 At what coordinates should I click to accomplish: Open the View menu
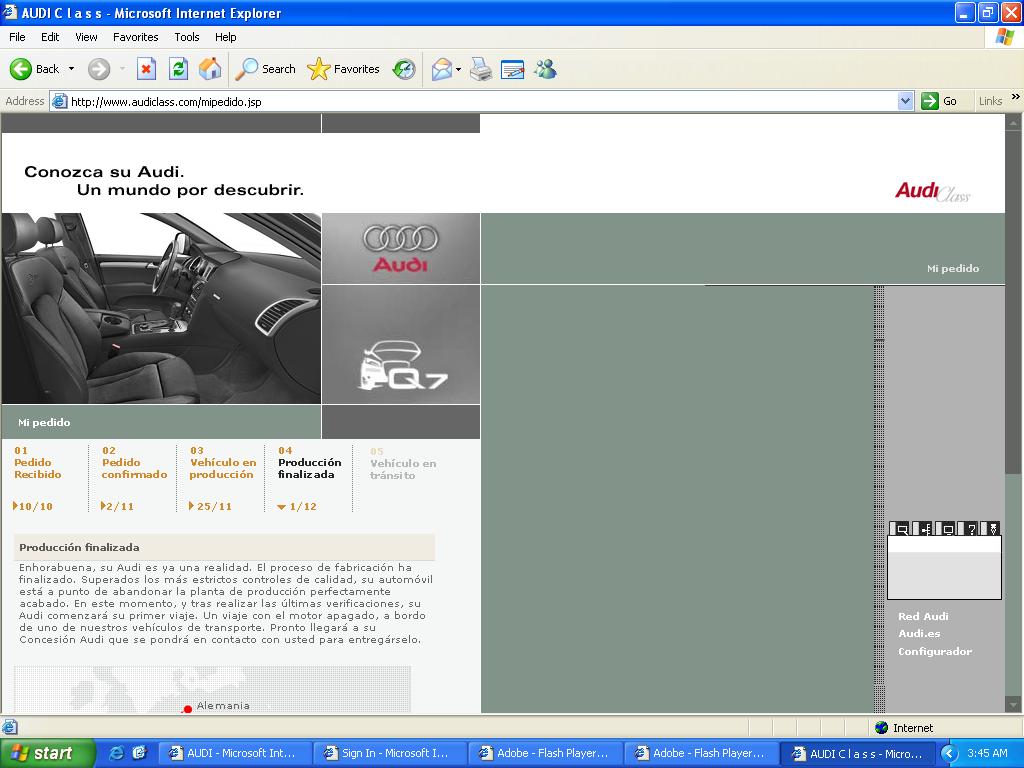(x=86, y=37)
